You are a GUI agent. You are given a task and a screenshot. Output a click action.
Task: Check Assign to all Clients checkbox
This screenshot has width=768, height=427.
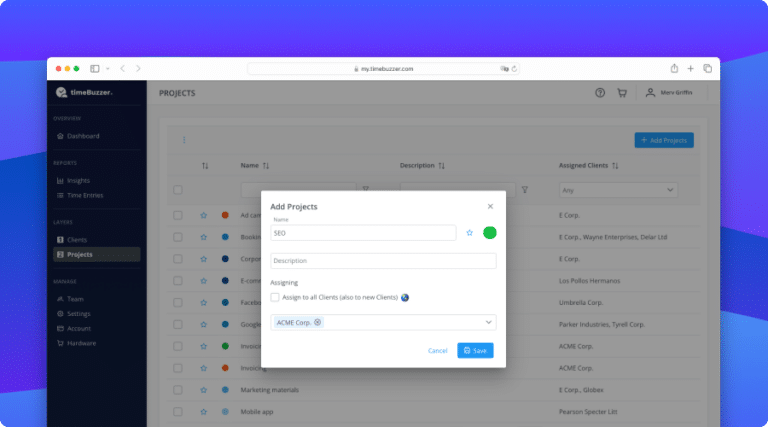coord(275,297)
